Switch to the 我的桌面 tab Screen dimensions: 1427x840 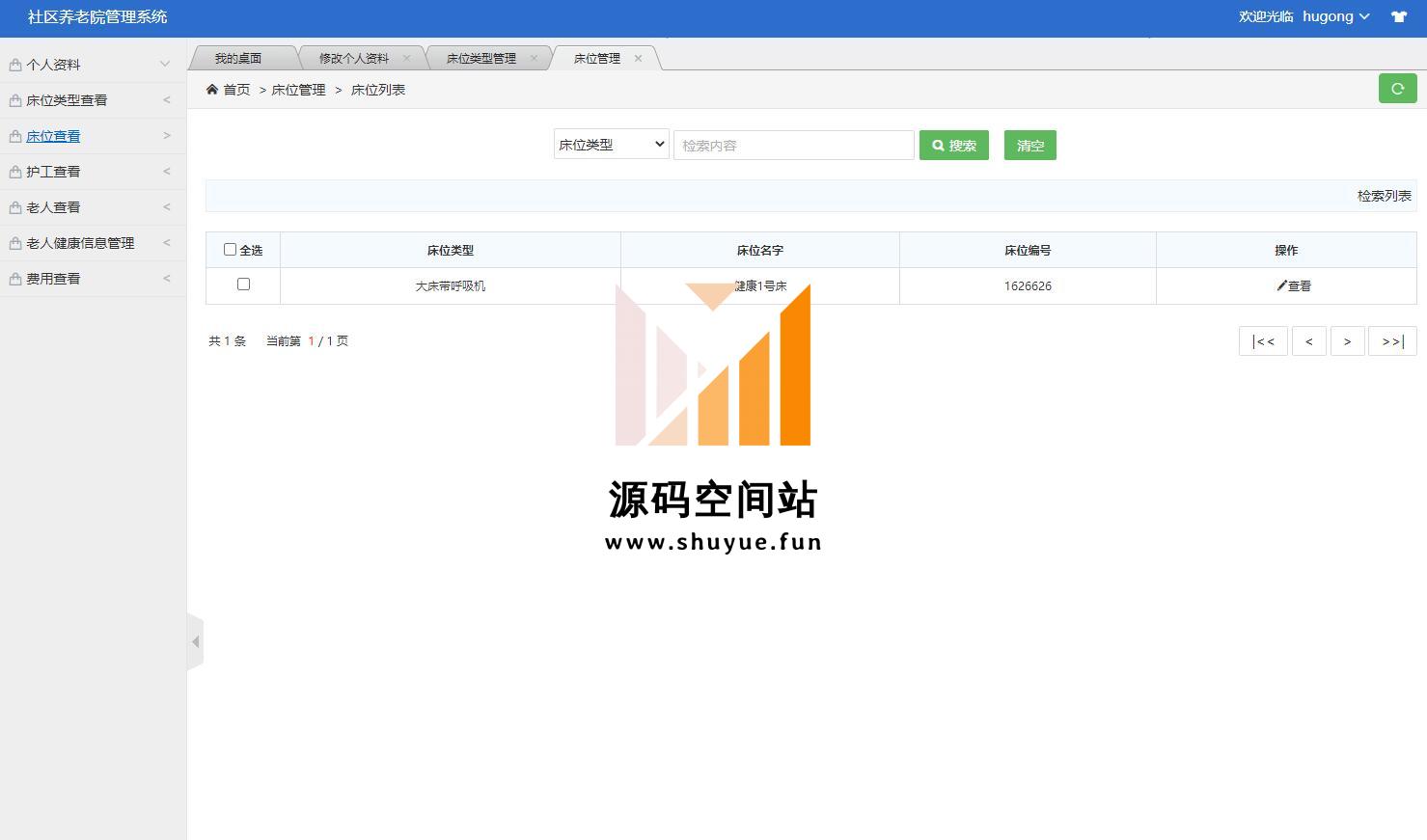pos(237,58)
